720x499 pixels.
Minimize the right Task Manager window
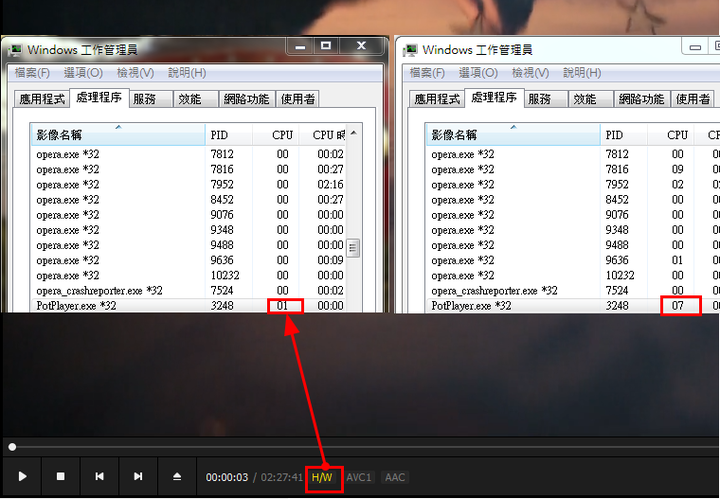point(695,46)
